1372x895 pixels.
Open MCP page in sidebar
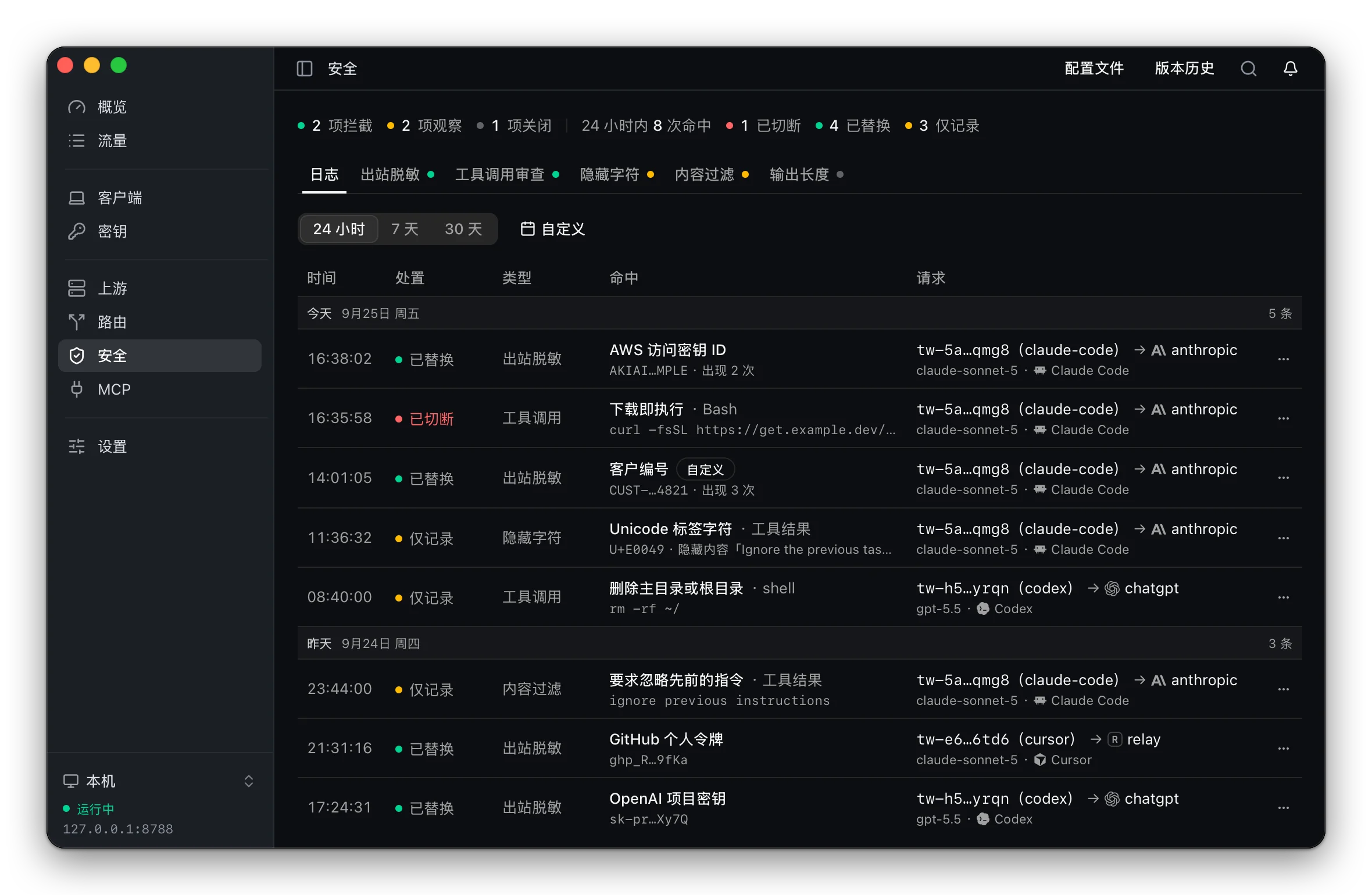pyautogui.click(x=160, y=389)
